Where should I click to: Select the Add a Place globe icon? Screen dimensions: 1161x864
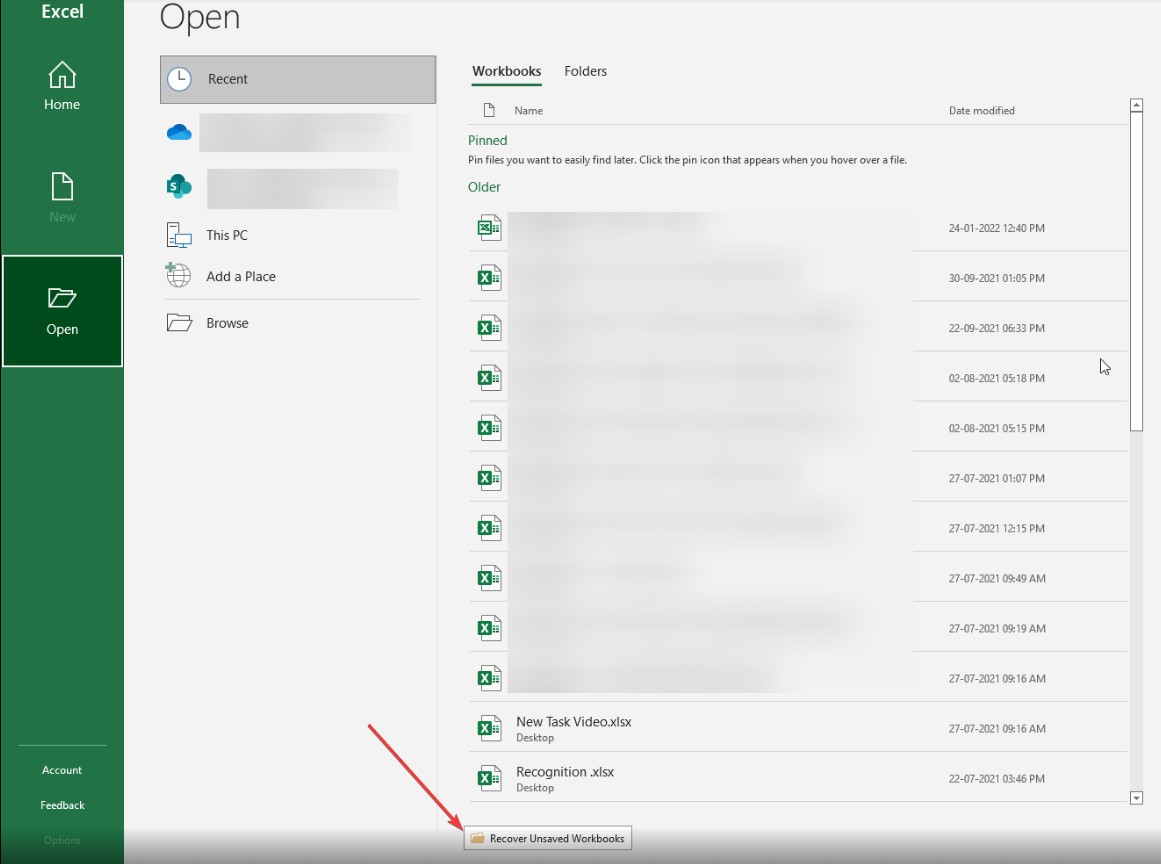click(178, 276)
